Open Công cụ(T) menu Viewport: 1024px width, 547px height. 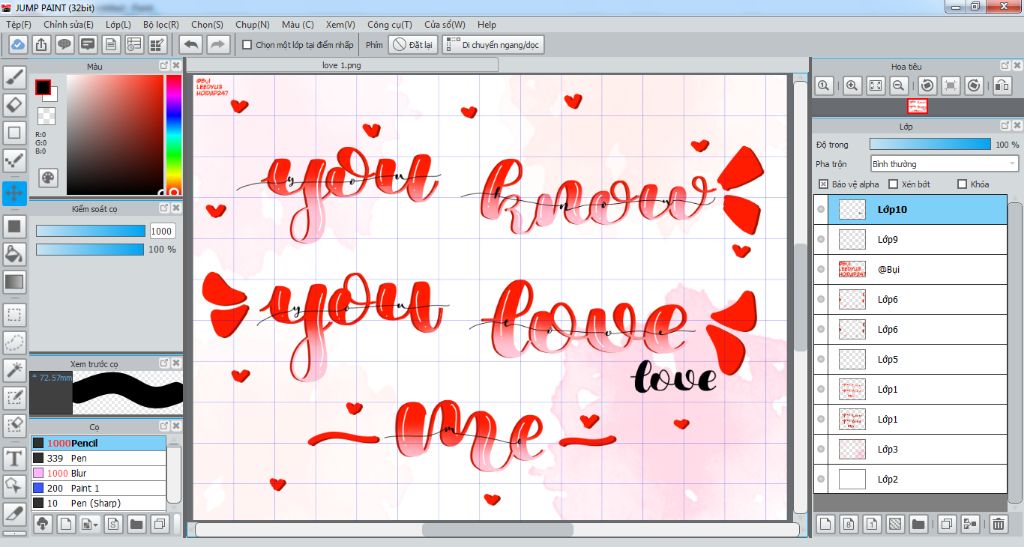(x=389, y=24)
